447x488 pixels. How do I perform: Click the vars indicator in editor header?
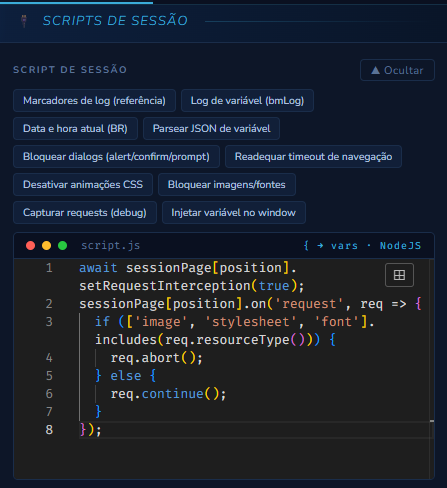[x=344, y=246]
